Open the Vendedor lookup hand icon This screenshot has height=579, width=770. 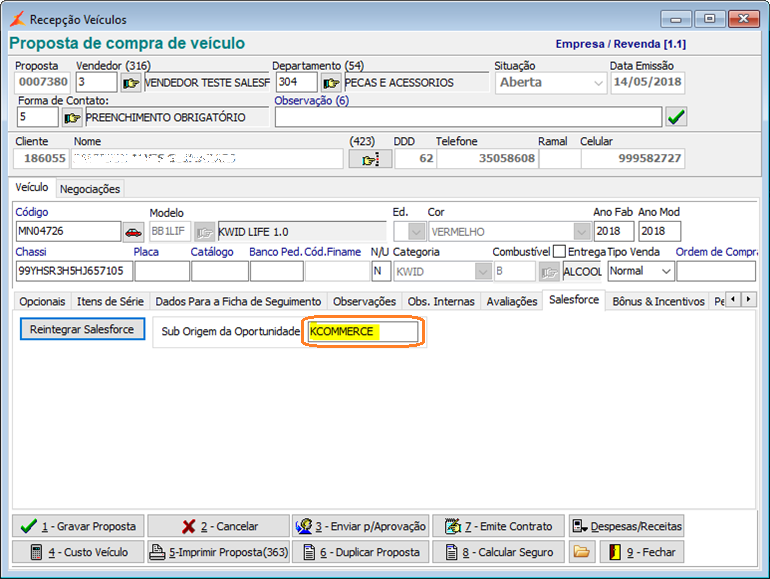(131, 83)
